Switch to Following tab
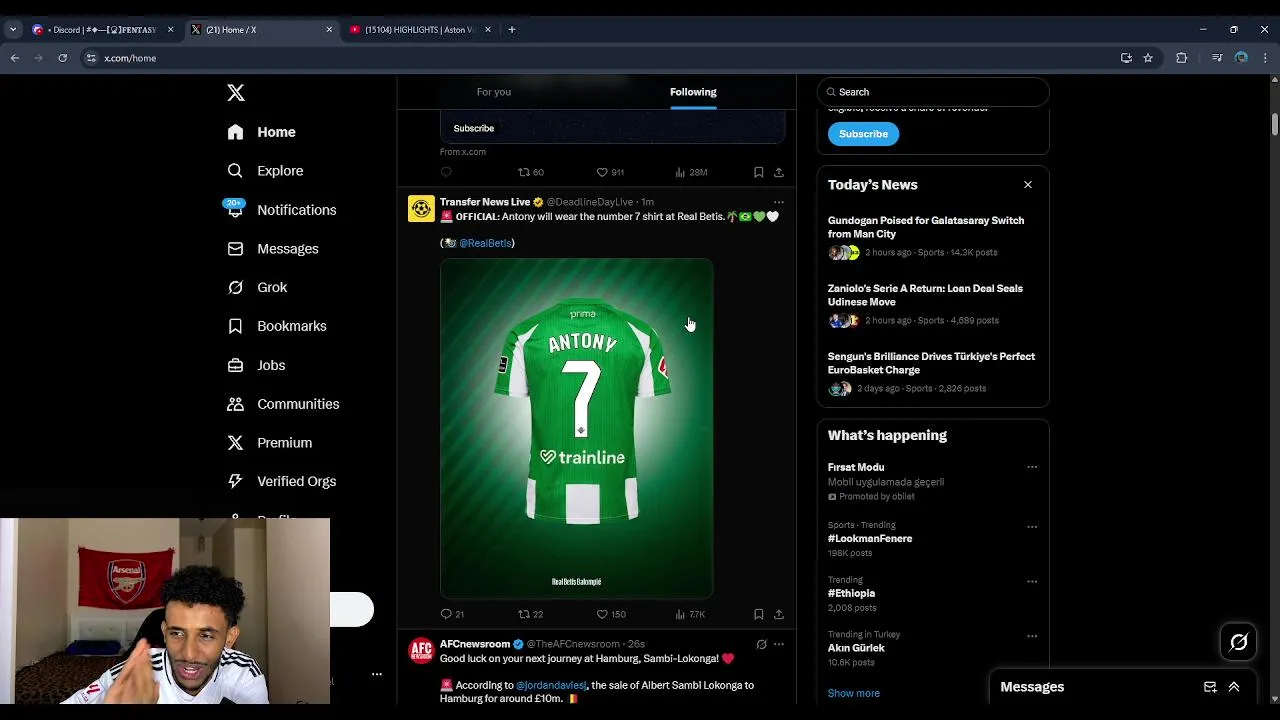This screenshot has width=1280, height=720. pos(693,92)
